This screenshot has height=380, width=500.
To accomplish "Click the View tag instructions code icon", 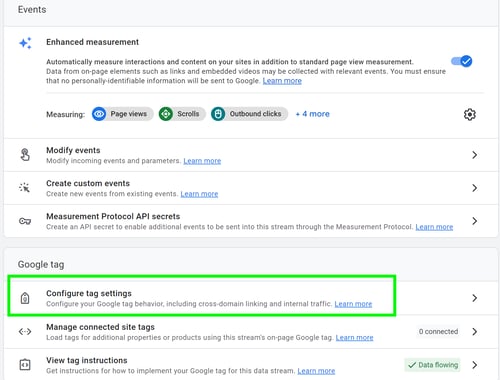I will 25,365.
